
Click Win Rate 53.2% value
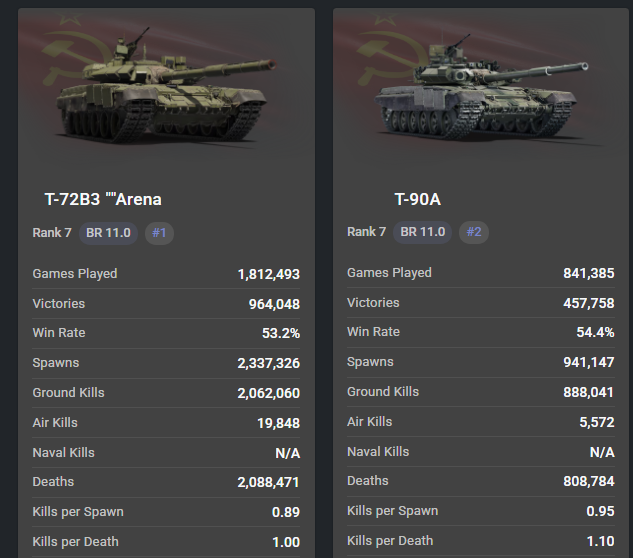tap(279, 333)
